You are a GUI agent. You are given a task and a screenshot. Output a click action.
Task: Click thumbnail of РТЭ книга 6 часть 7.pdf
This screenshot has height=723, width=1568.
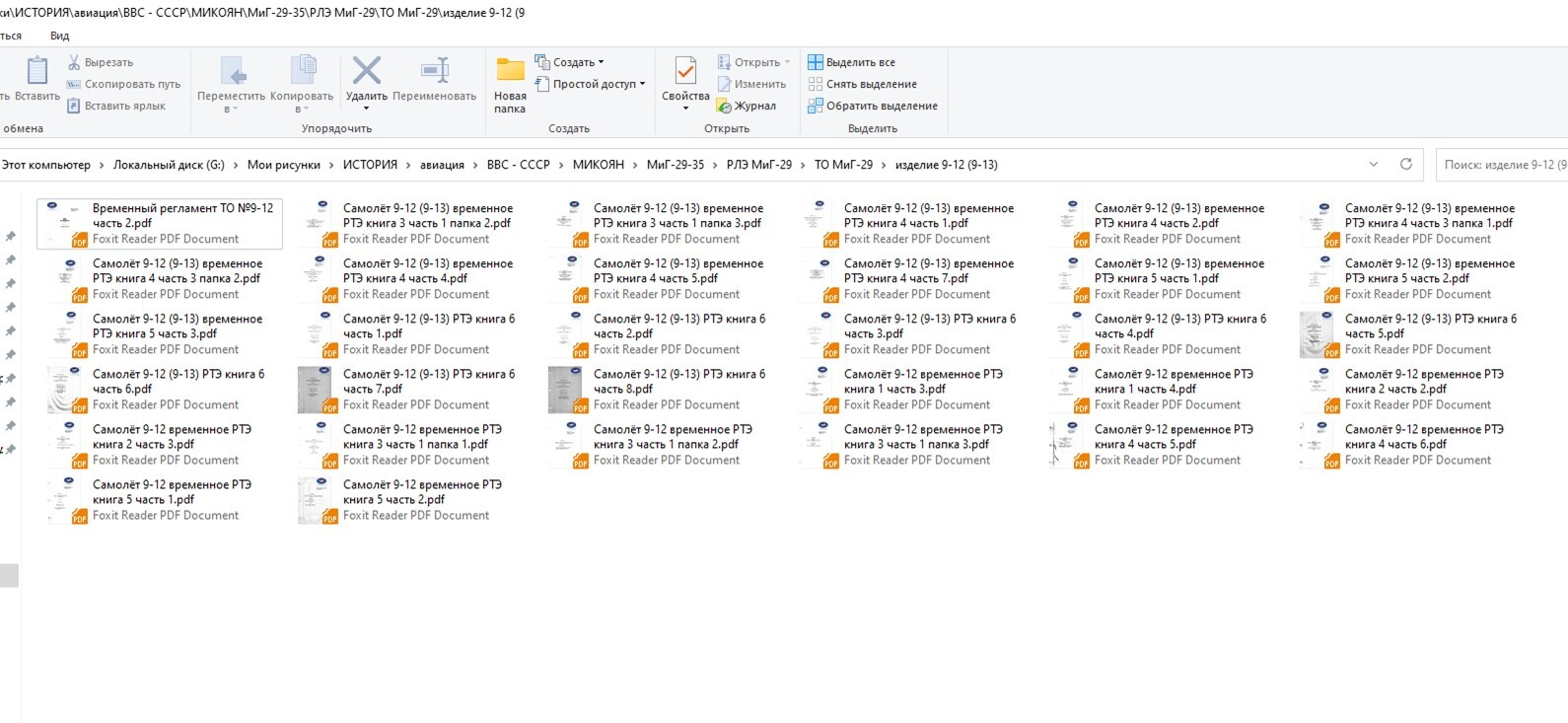tap(316, 390)
